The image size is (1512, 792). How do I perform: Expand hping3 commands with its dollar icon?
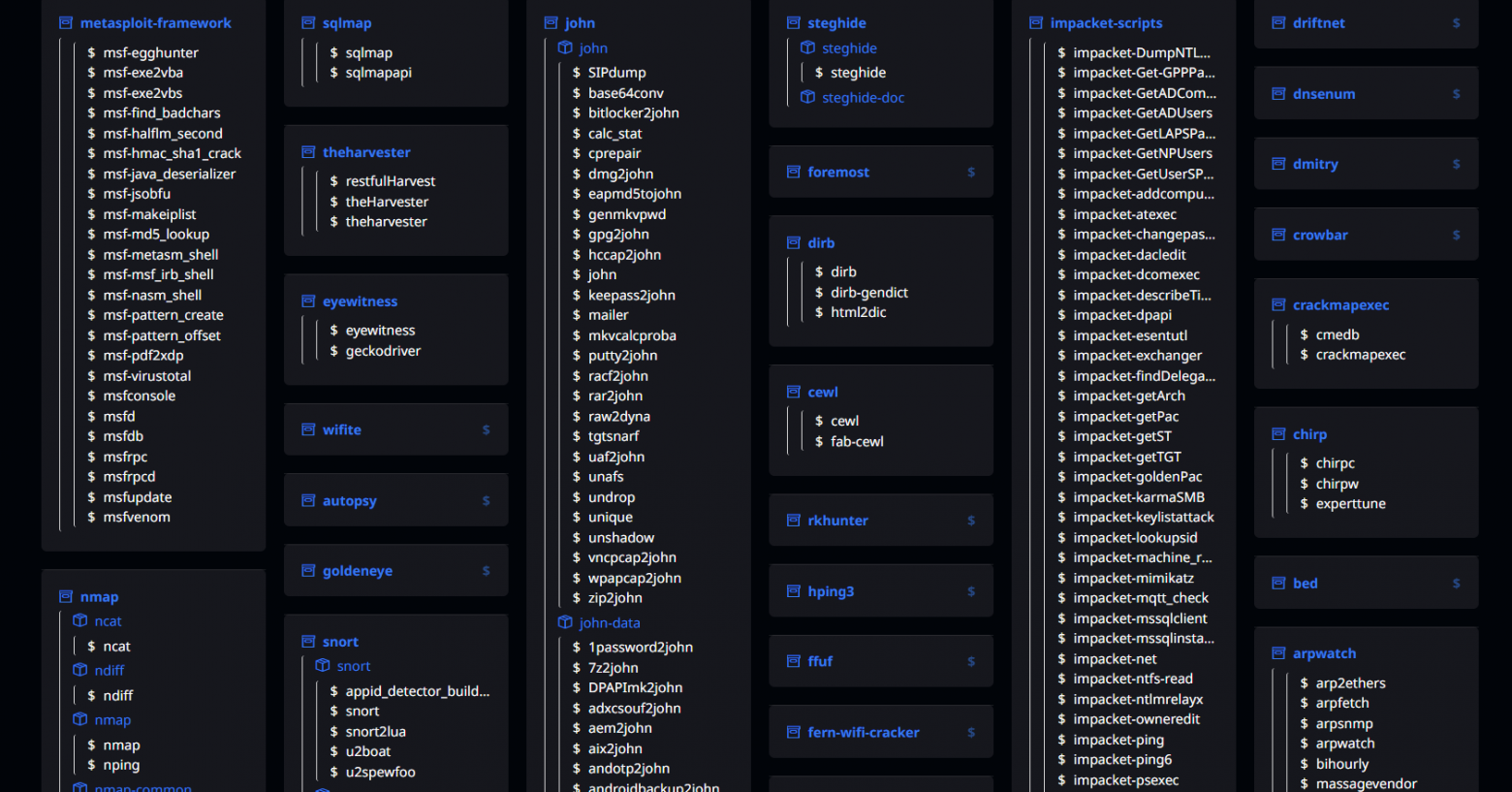coord(971,591)
